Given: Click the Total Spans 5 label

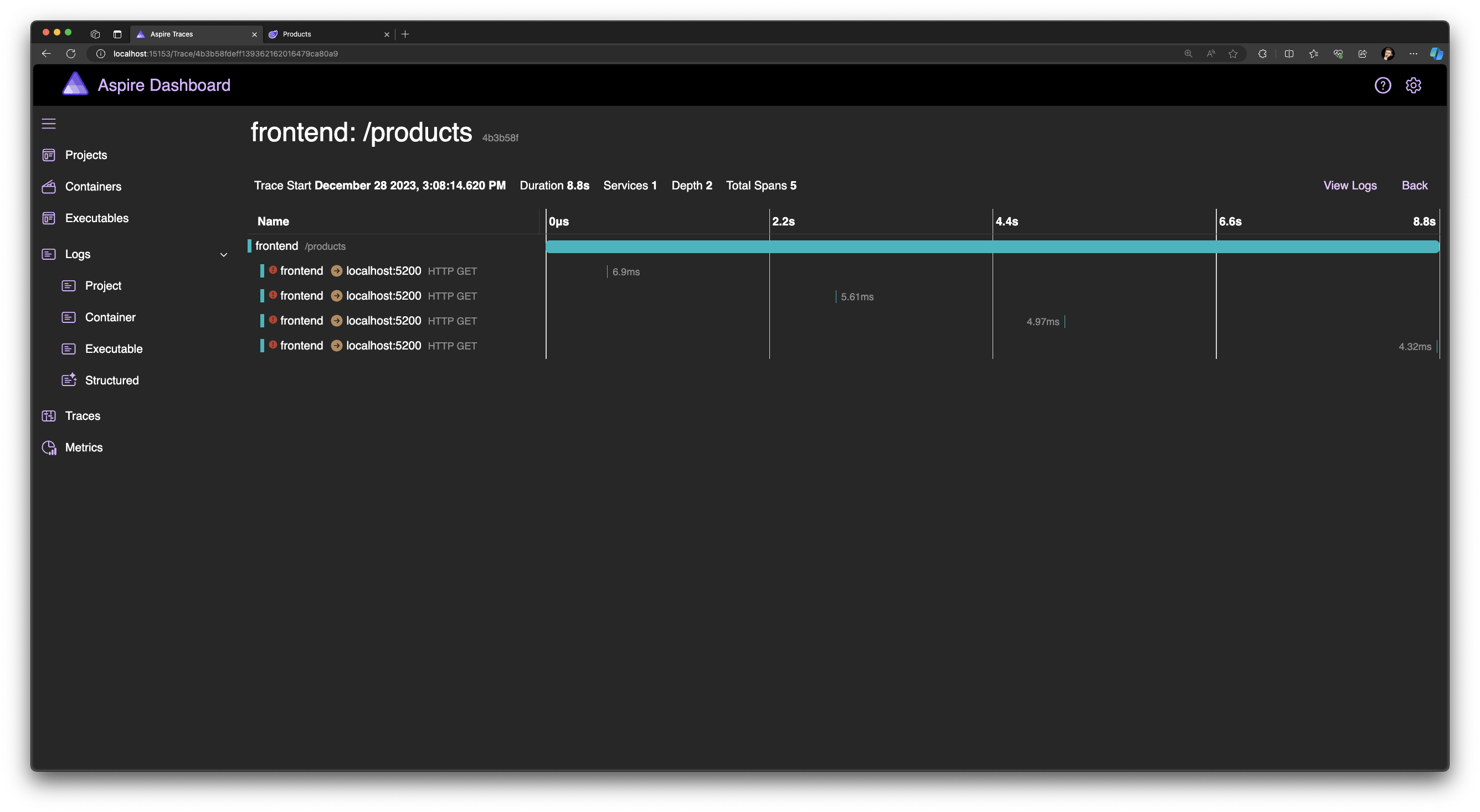Looking at the screenshot, I should click(x=760, y=186).
